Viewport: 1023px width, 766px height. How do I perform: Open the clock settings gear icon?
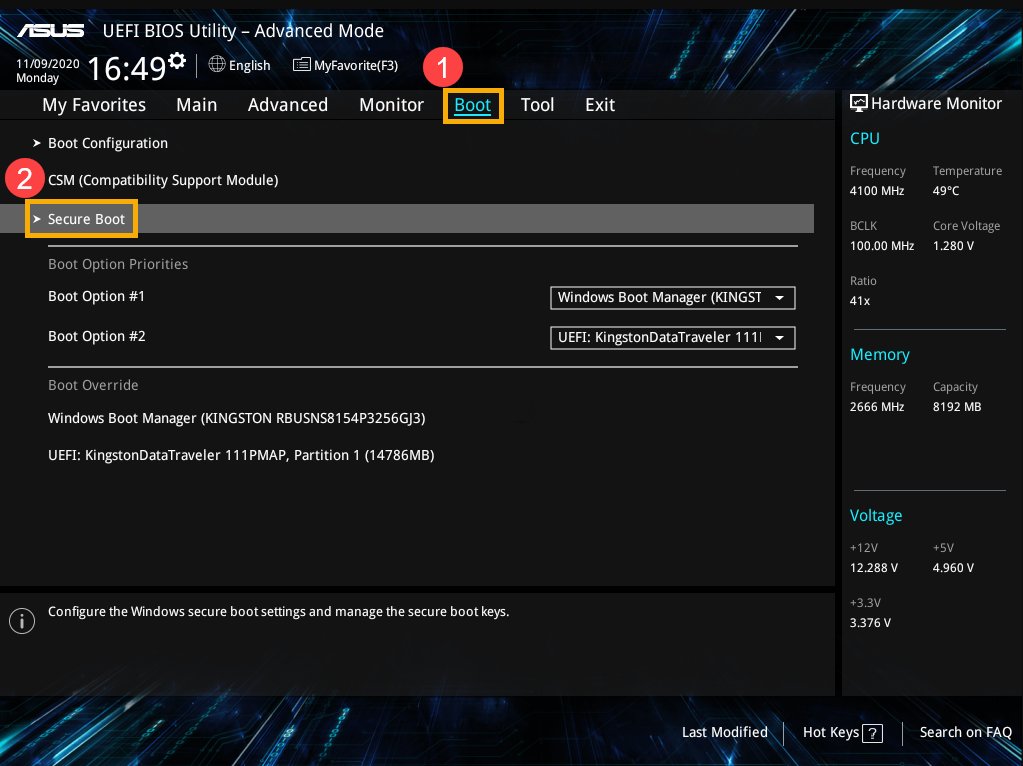pyautogui.click(x=177, y=58)
